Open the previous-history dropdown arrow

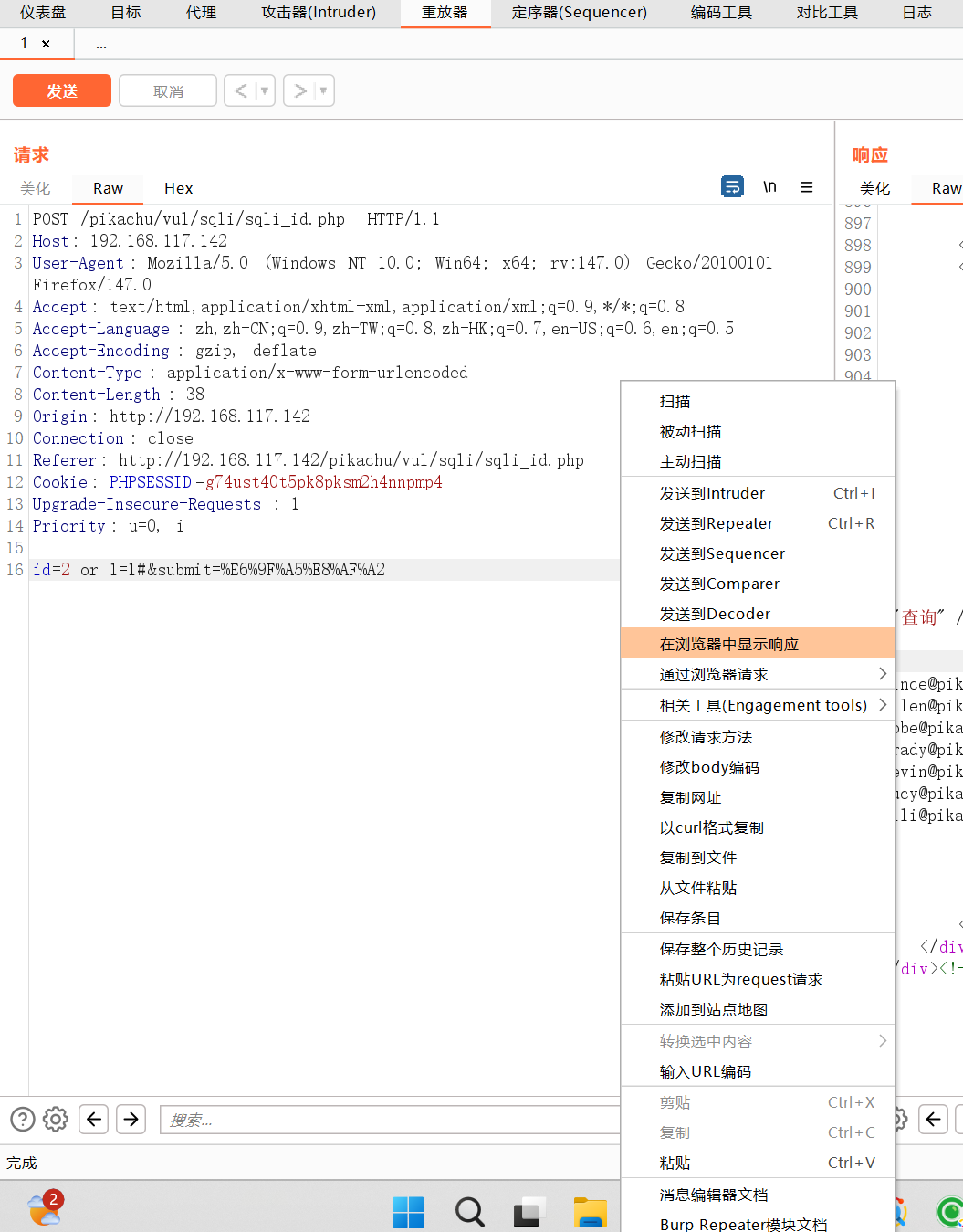pos(265,90)
